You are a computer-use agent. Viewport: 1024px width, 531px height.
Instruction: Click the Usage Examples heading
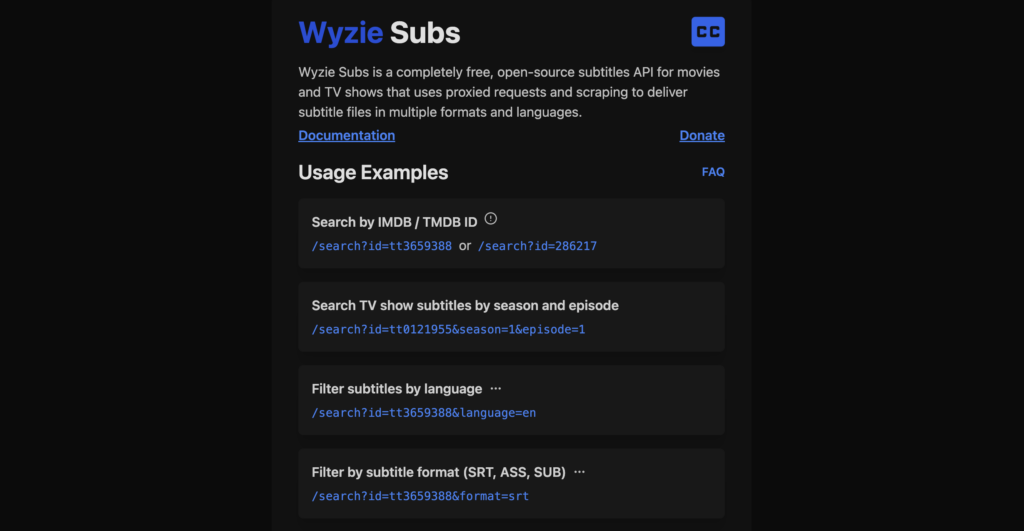373,173
